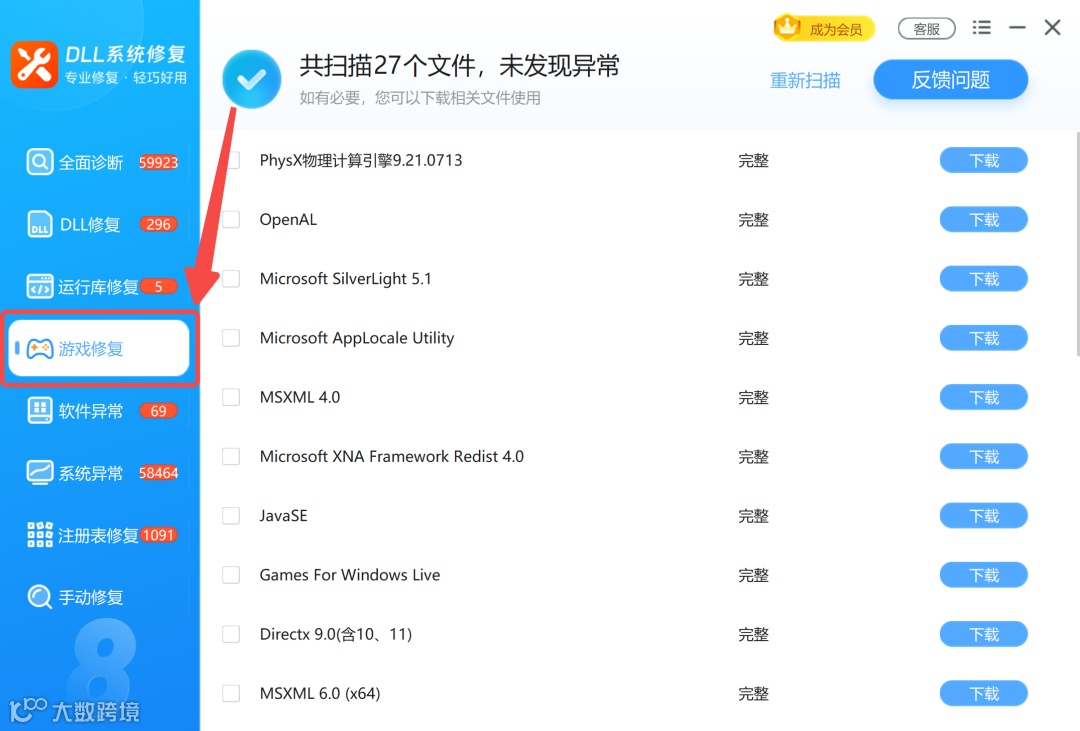Click the 反馈问题 feedback button

pos(951,79)
